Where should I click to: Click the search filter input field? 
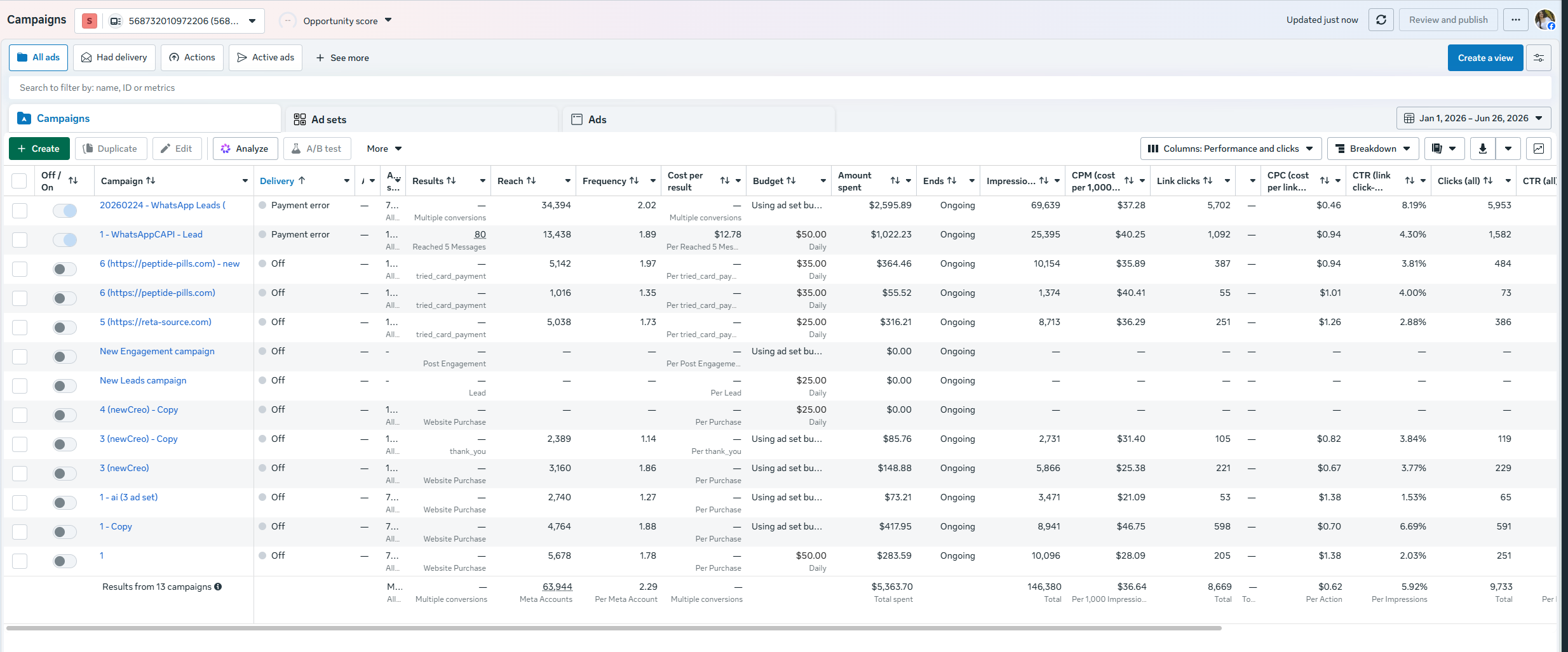click(780, 88)
